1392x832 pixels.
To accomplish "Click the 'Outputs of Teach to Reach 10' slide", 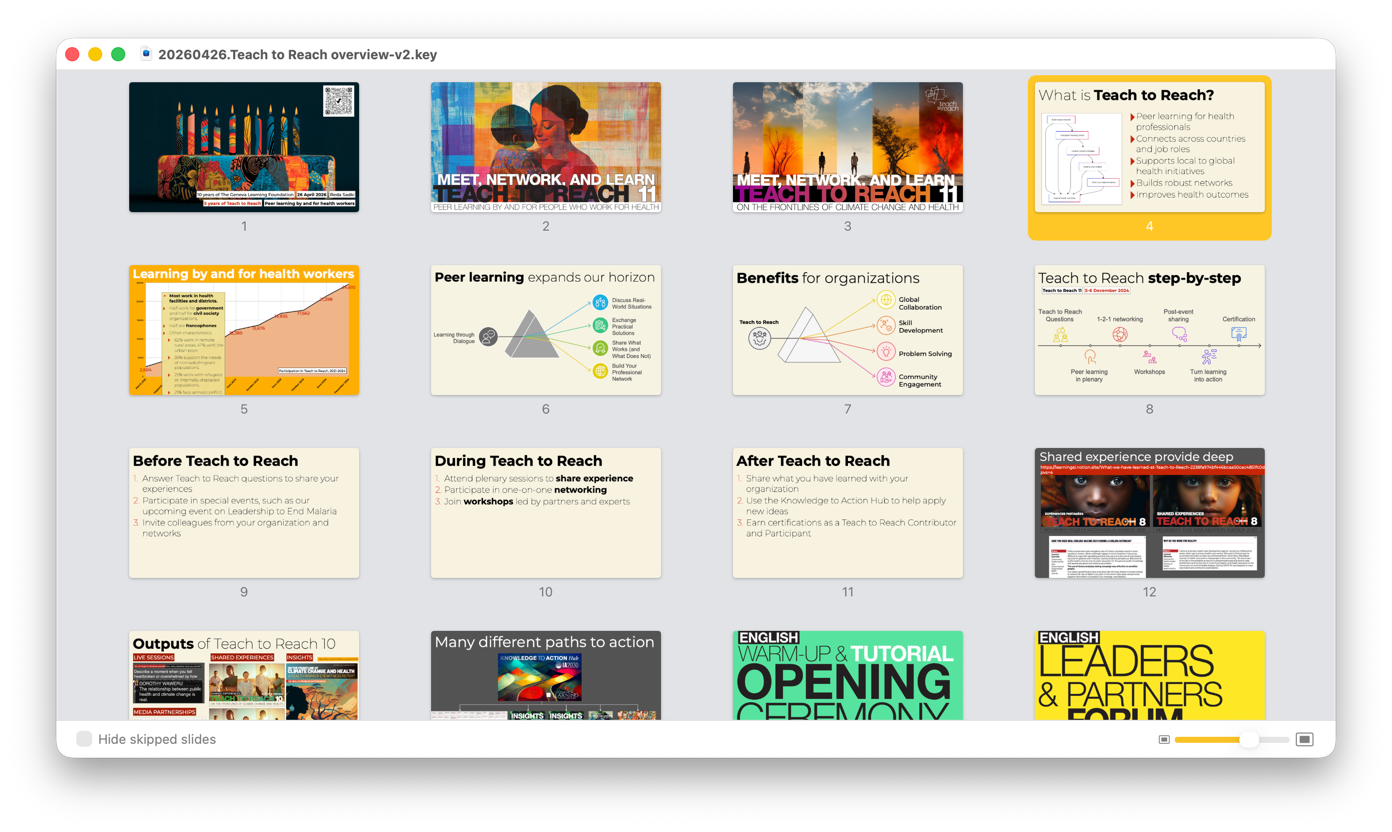I will pyautogui.click(x=244, y=676).
